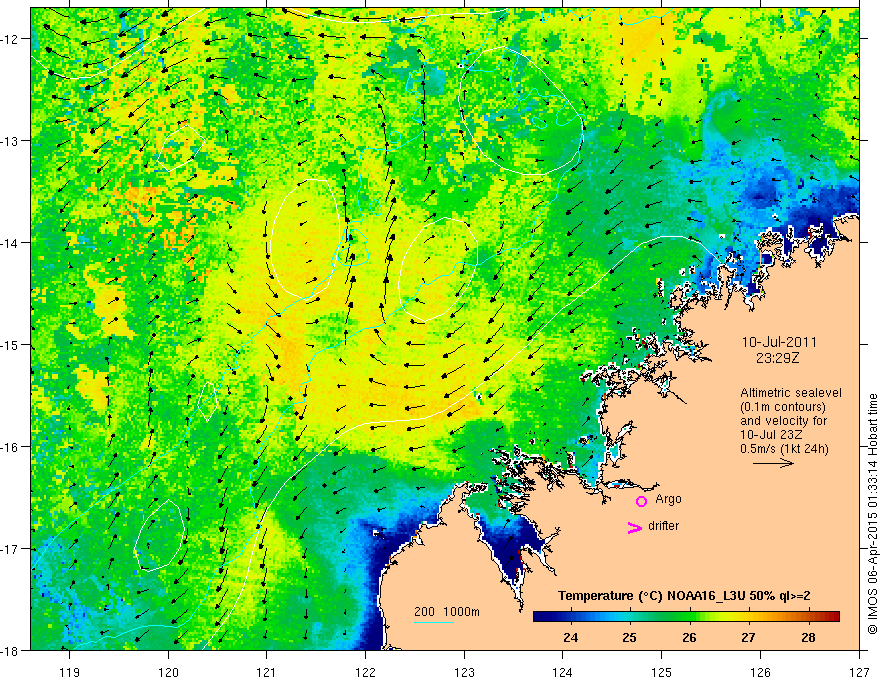Click the longitude axis label 119
The image size is (880, 680).
coord(69,672)
